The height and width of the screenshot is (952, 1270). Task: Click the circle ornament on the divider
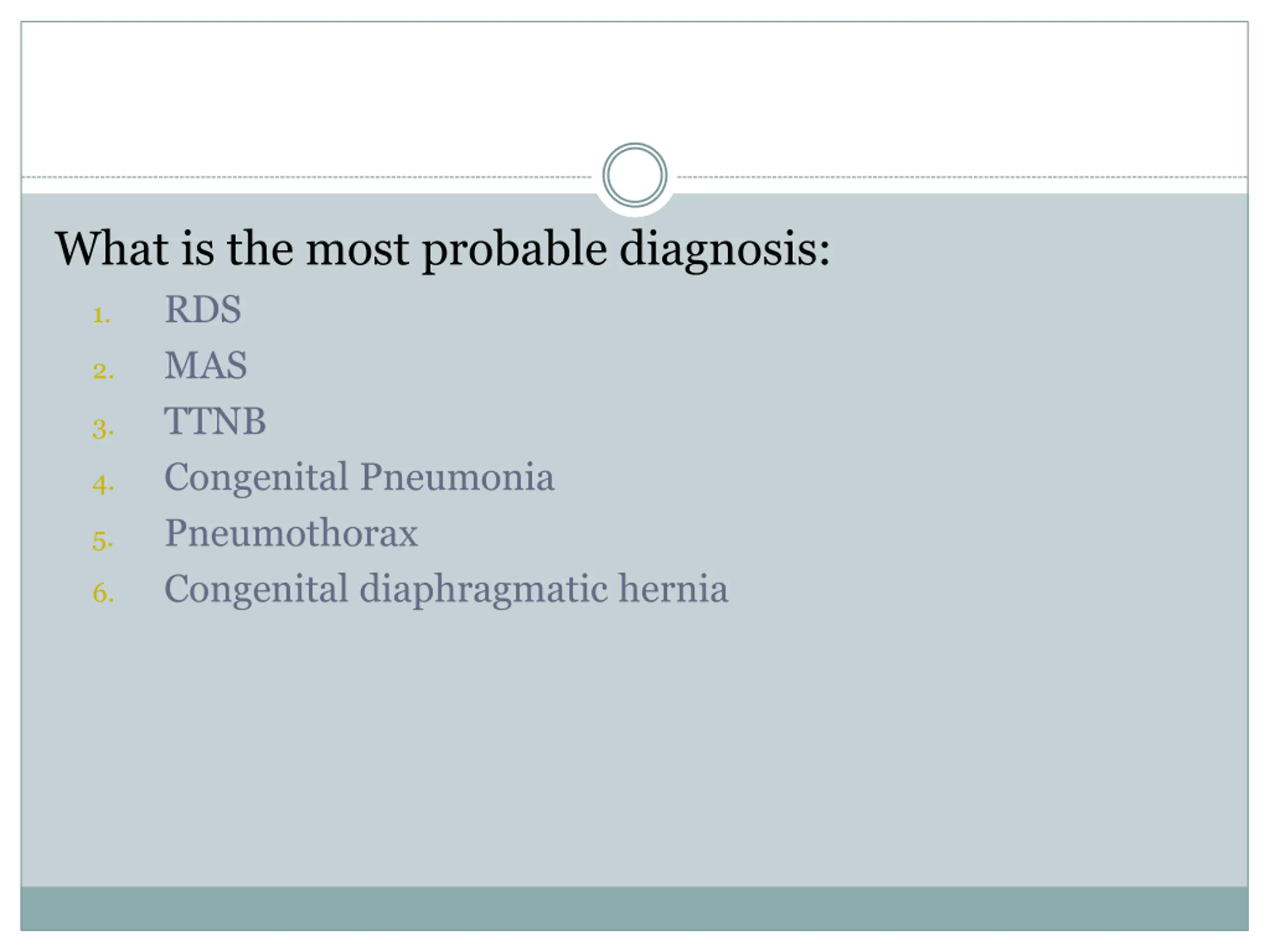635,175
